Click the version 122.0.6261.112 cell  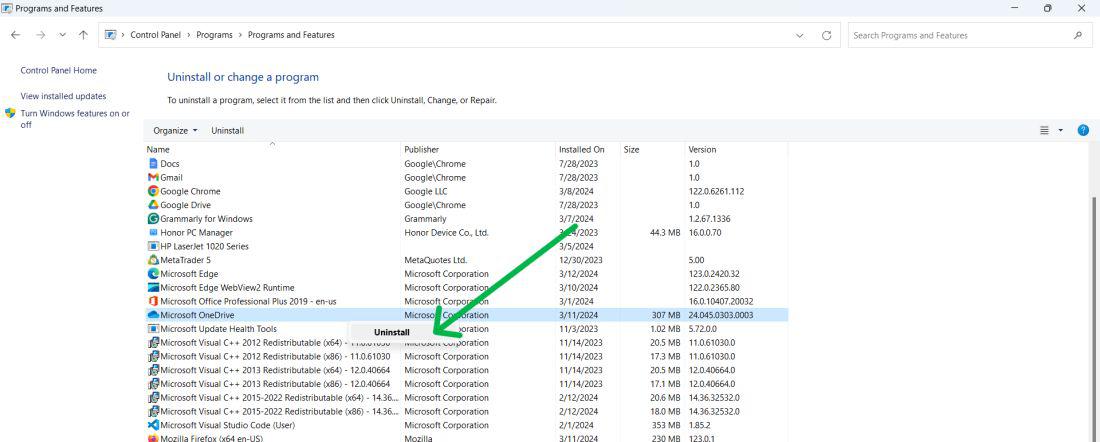point(716,191)
